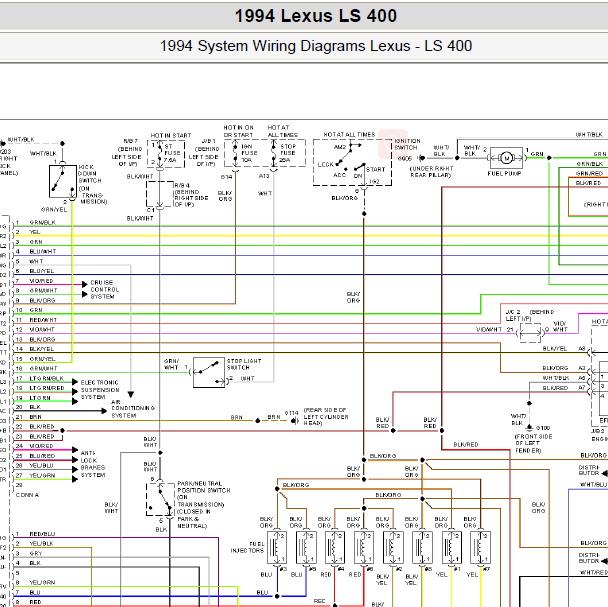
Task: Click the J/C 2 dashed junction box
Action: tap(530, 332)
